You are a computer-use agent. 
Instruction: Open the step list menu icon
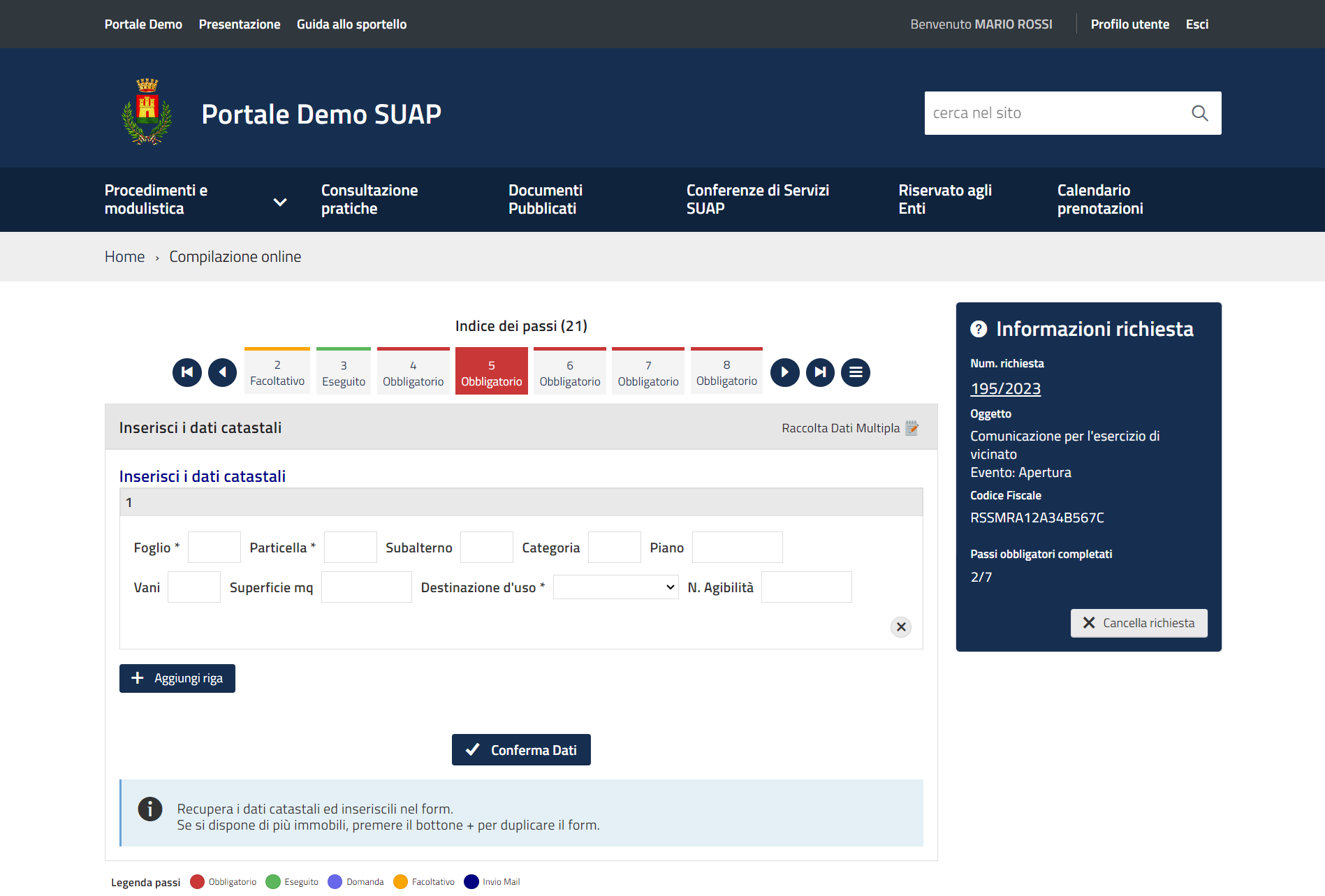click(856, 372)
